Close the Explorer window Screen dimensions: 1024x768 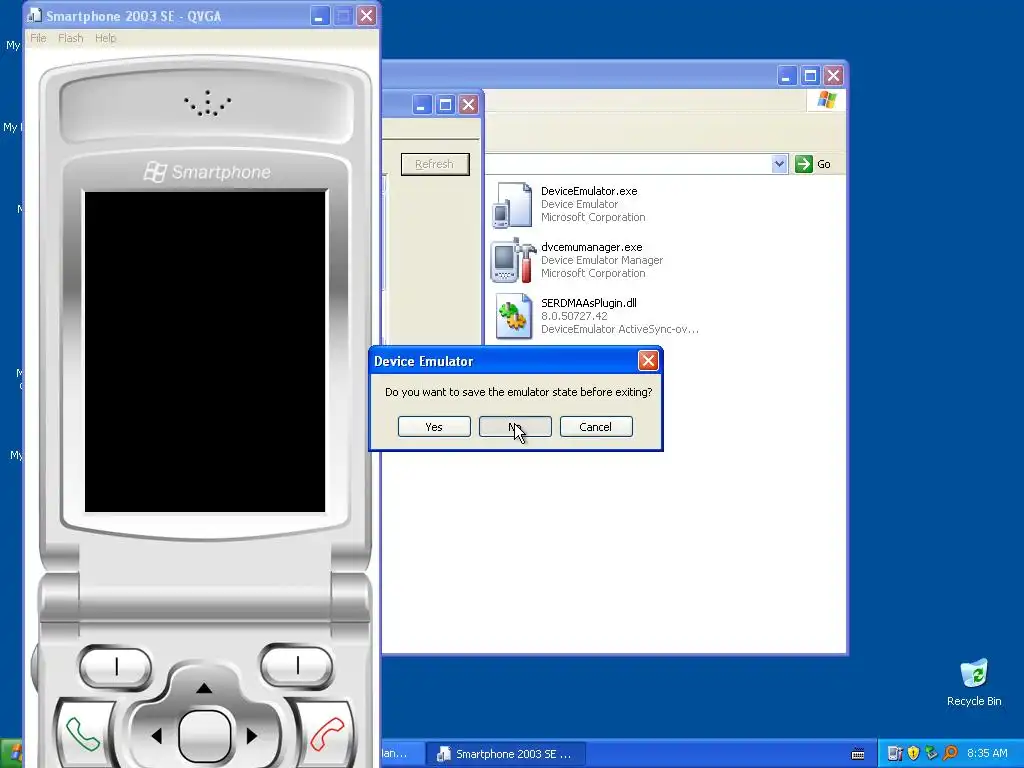pyautogui.click(x=833, y=76)
